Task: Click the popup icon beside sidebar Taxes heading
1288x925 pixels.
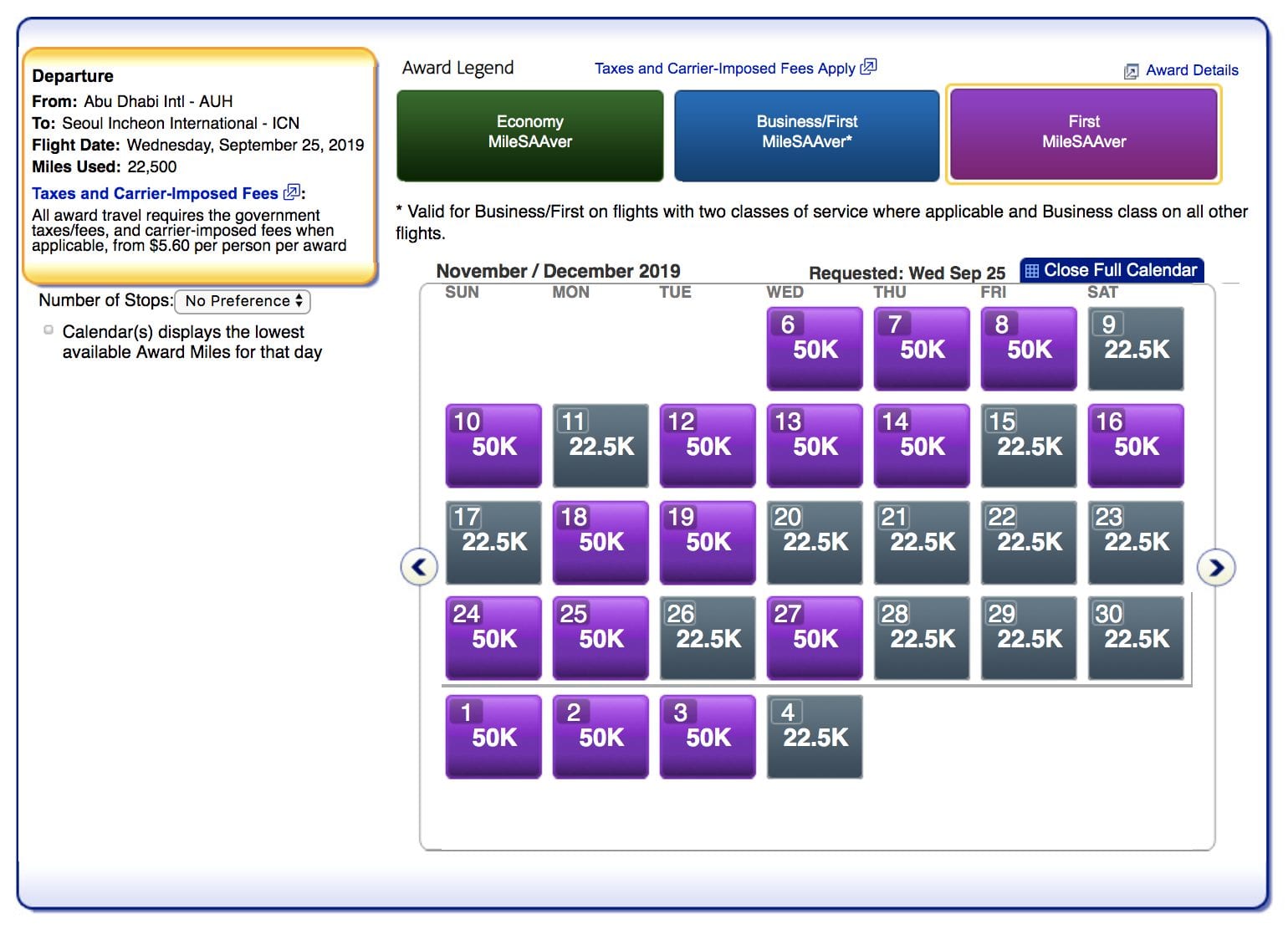Action: [x=291, y=192]
